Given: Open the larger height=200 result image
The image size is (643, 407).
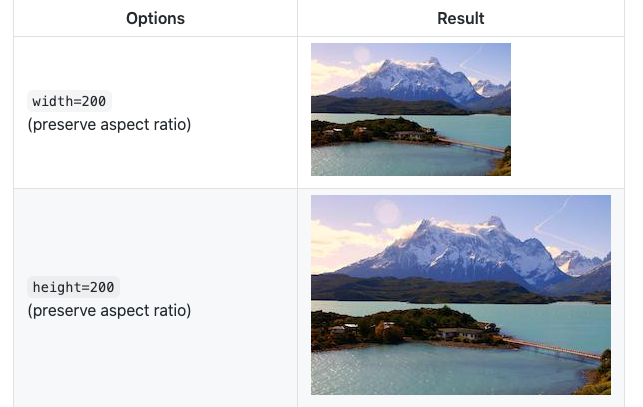Looking at the screenshot, I should tap(461, 294).
